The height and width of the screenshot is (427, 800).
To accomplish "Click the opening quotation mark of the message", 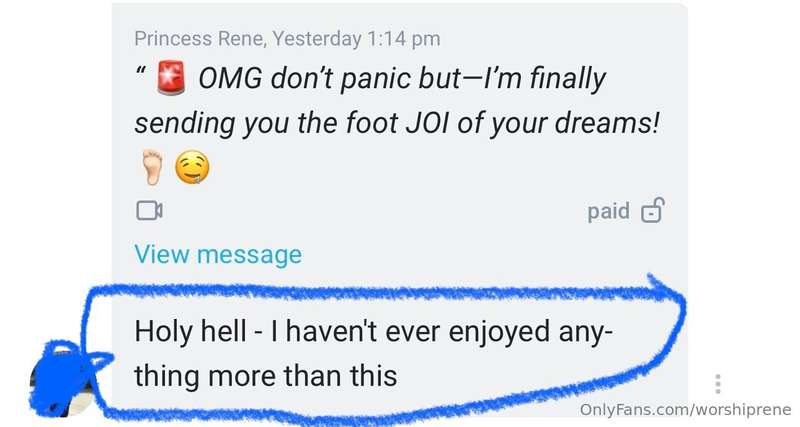I will point(139,71).
